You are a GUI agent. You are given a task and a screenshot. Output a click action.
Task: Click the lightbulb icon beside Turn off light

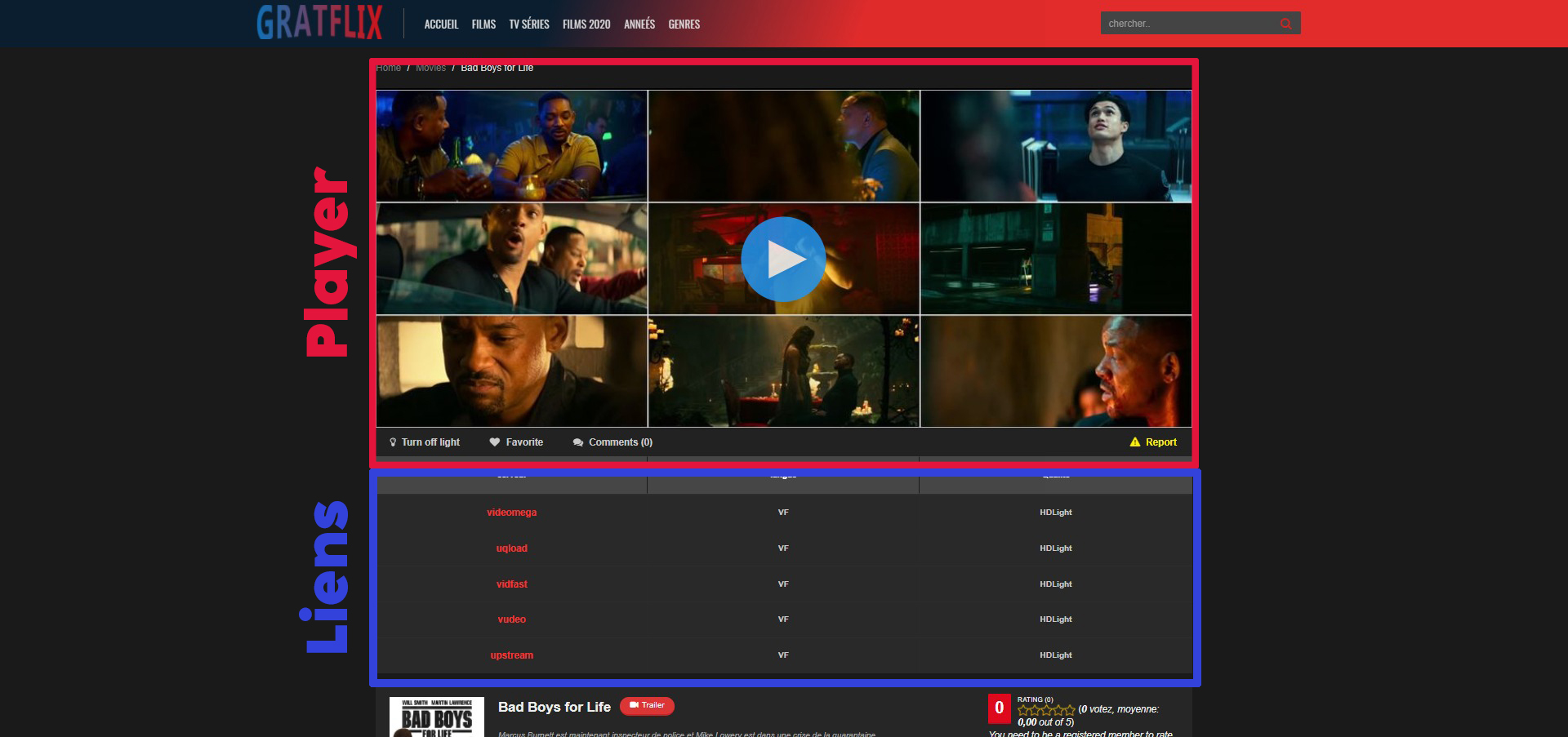tap(393, 442)
